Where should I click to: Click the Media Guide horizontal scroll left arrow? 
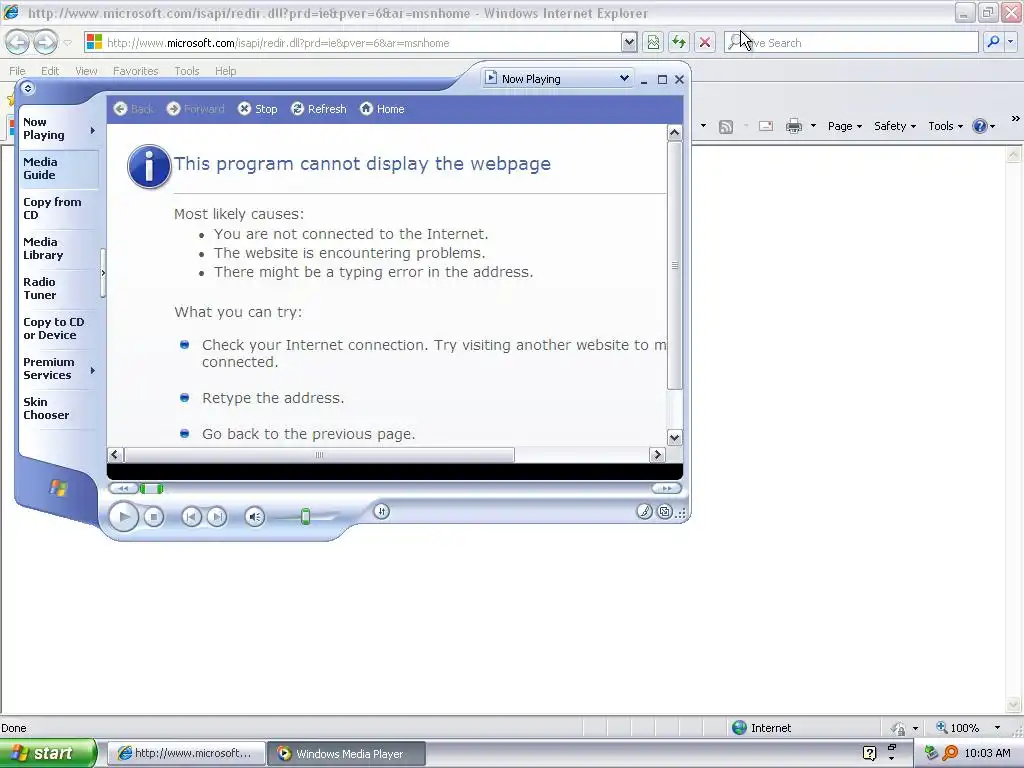[x=115, y=455]
